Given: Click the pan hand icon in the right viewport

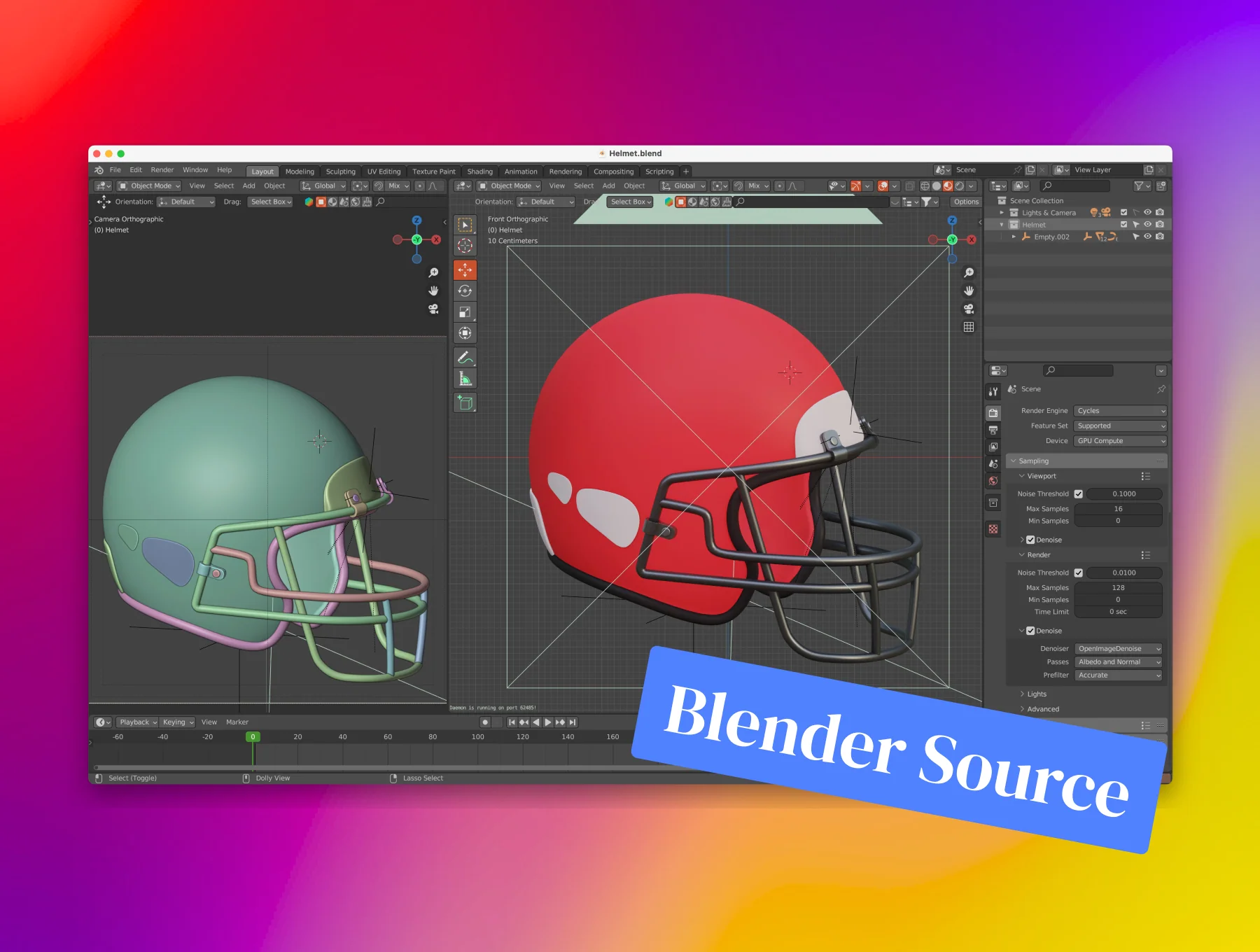Looking at the screenshot, I should (x=969, y=290).
